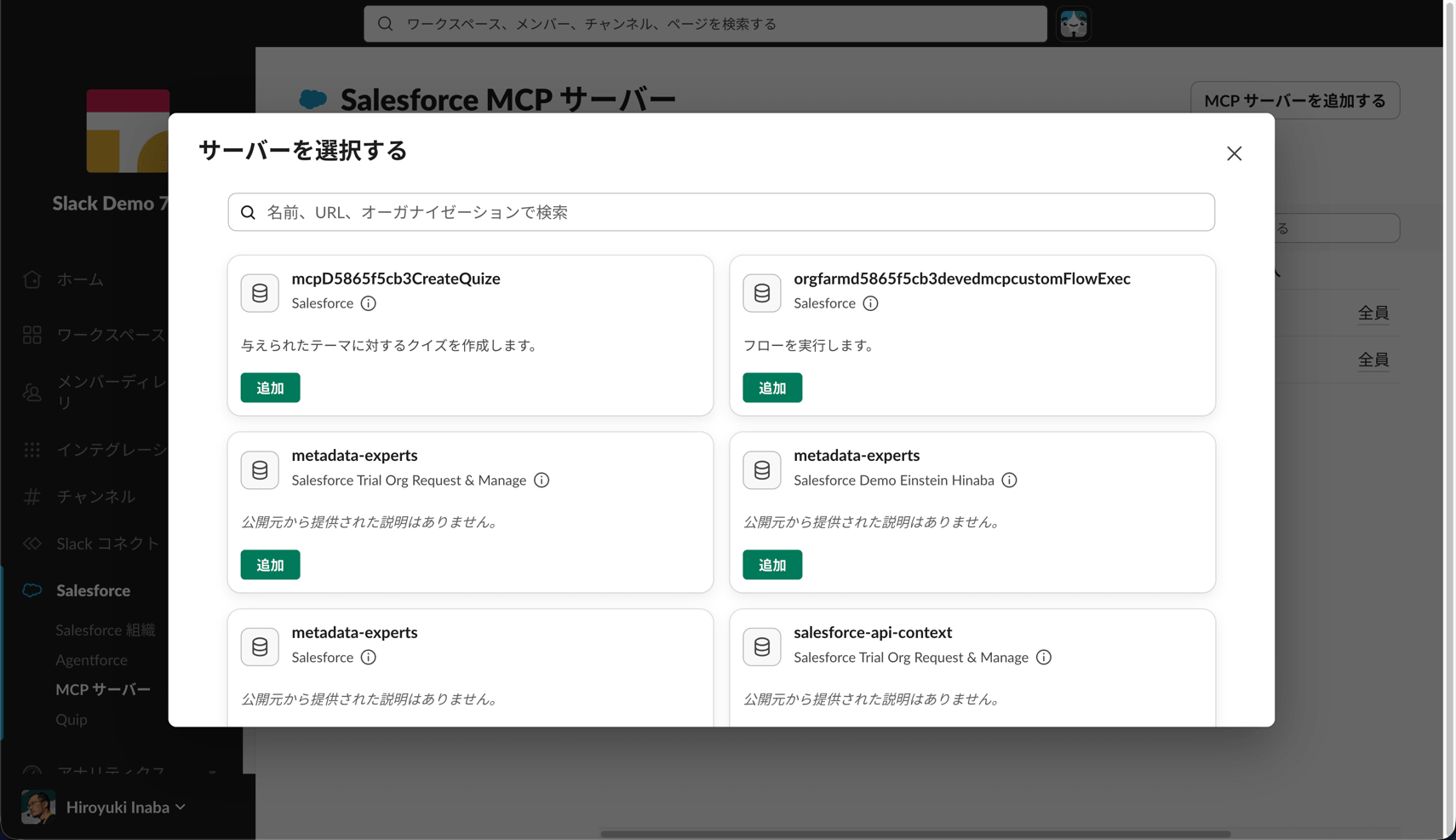Click MCP サーバーを追加する button
Image resolution: width=1456 pixels, height=840 pixels.
[x=1295, y=101]
